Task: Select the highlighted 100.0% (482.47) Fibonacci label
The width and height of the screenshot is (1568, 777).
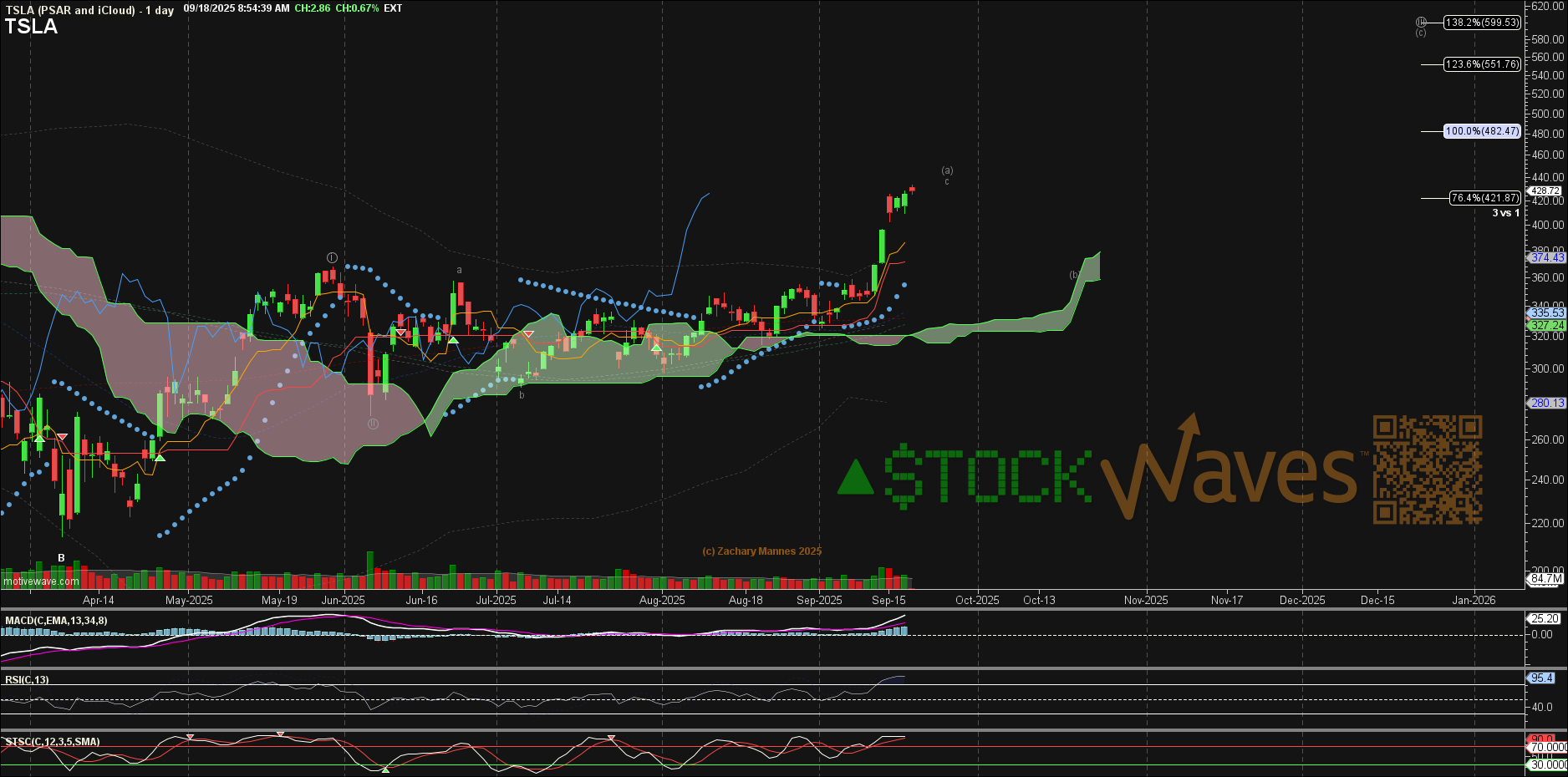Action: [x=1482, y=131]
